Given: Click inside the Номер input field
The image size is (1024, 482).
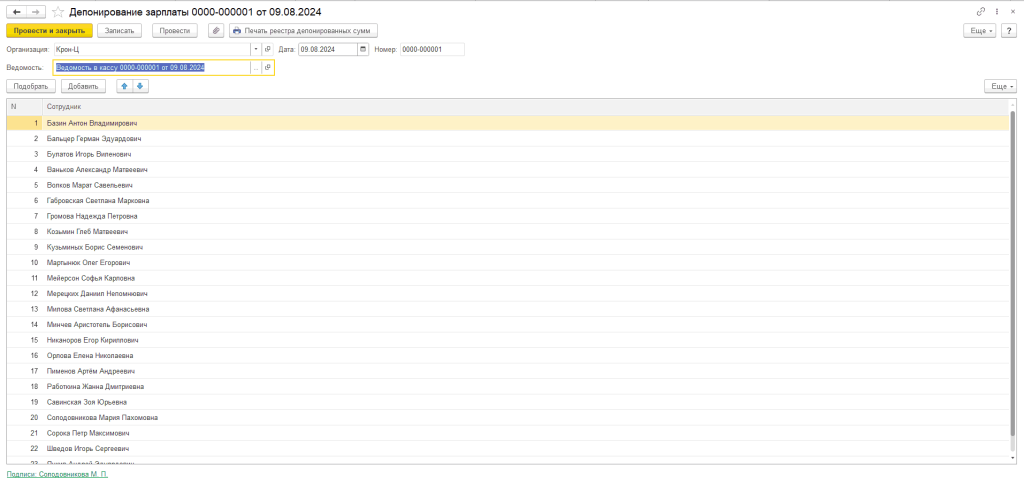Looking at the screenshot, I should (x=431, y=49).
